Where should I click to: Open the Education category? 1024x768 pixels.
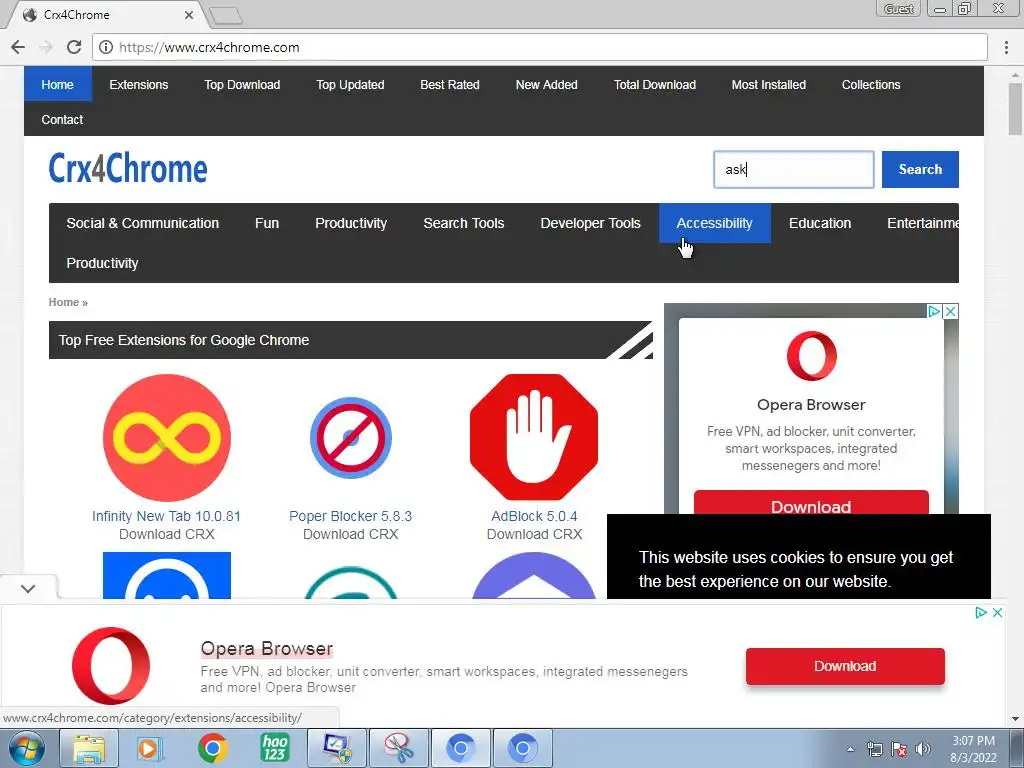point(820,223)
